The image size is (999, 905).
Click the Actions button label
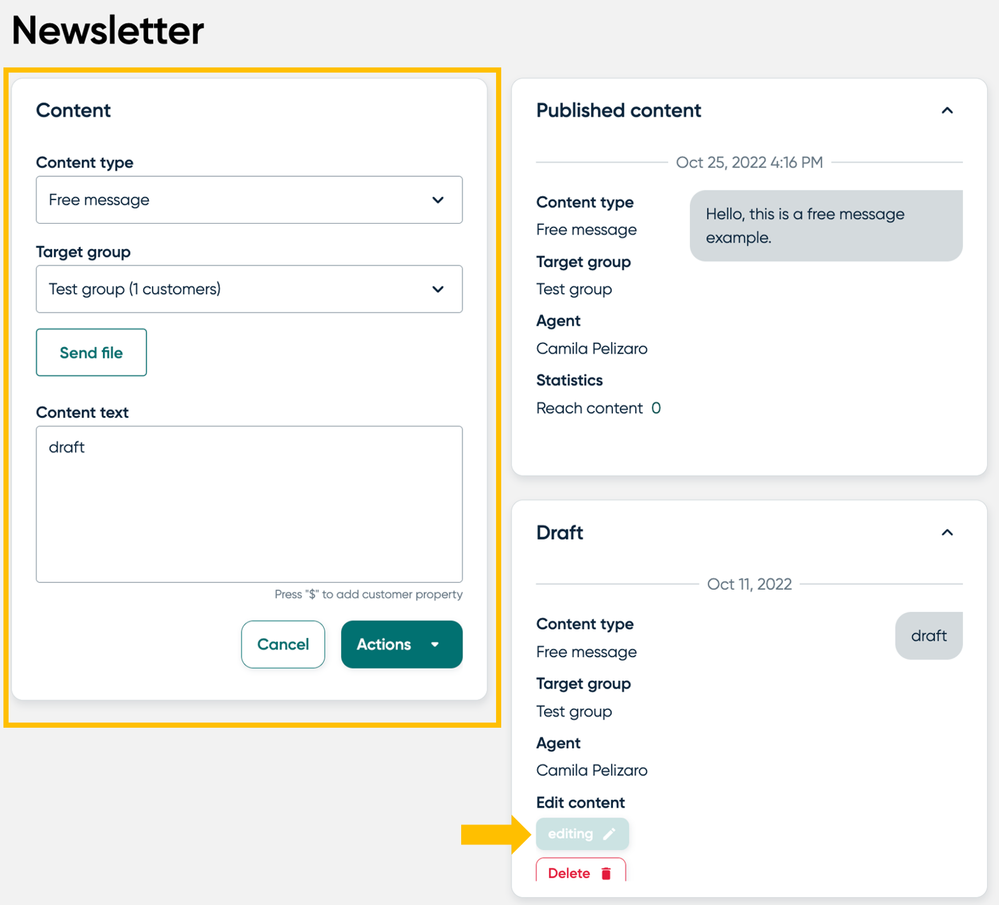pos(384,644)
